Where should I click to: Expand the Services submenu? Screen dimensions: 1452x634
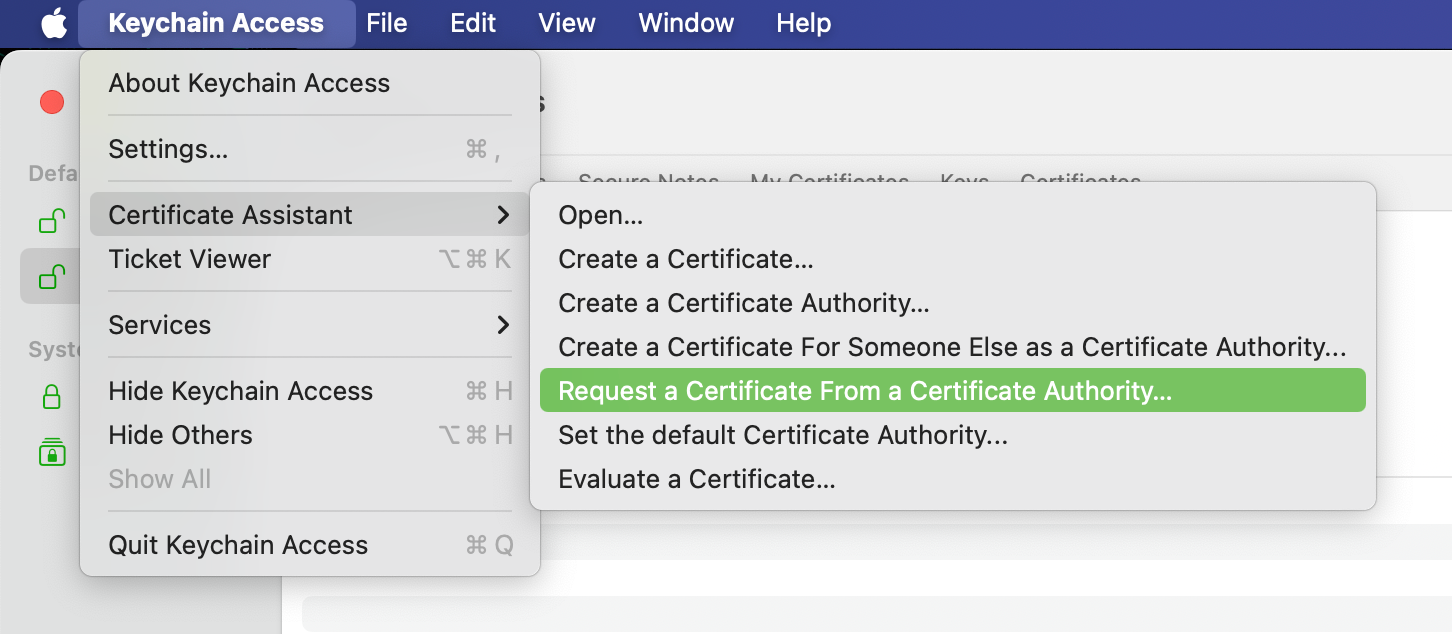click(x=310, y=325)
